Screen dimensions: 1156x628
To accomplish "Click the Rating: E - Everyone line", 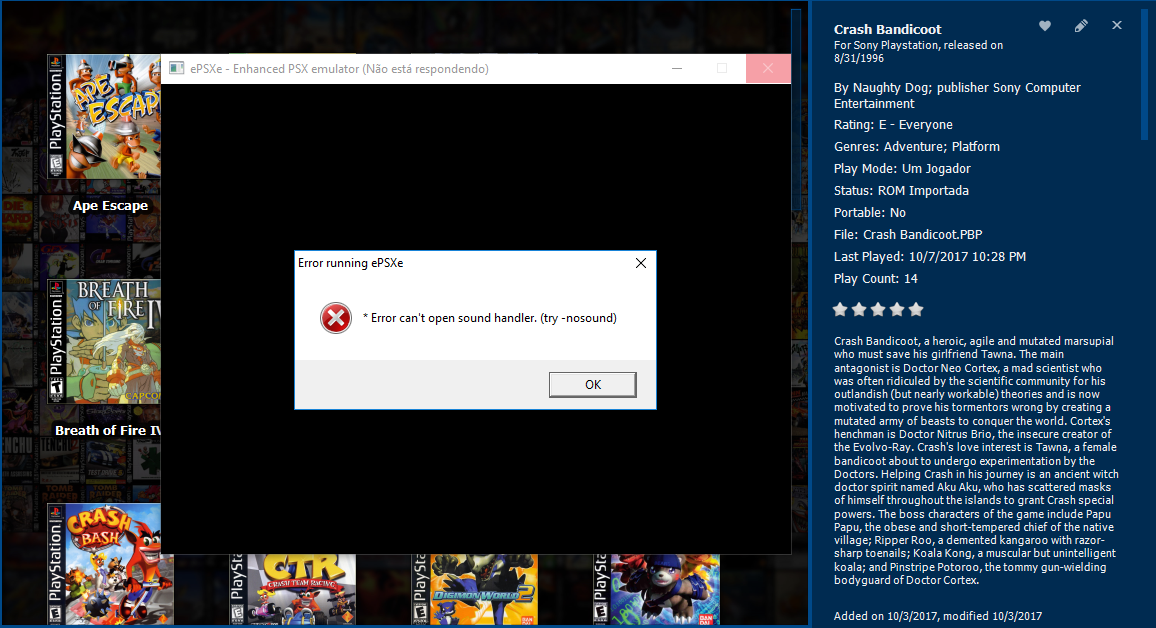I will coord(893,125).
